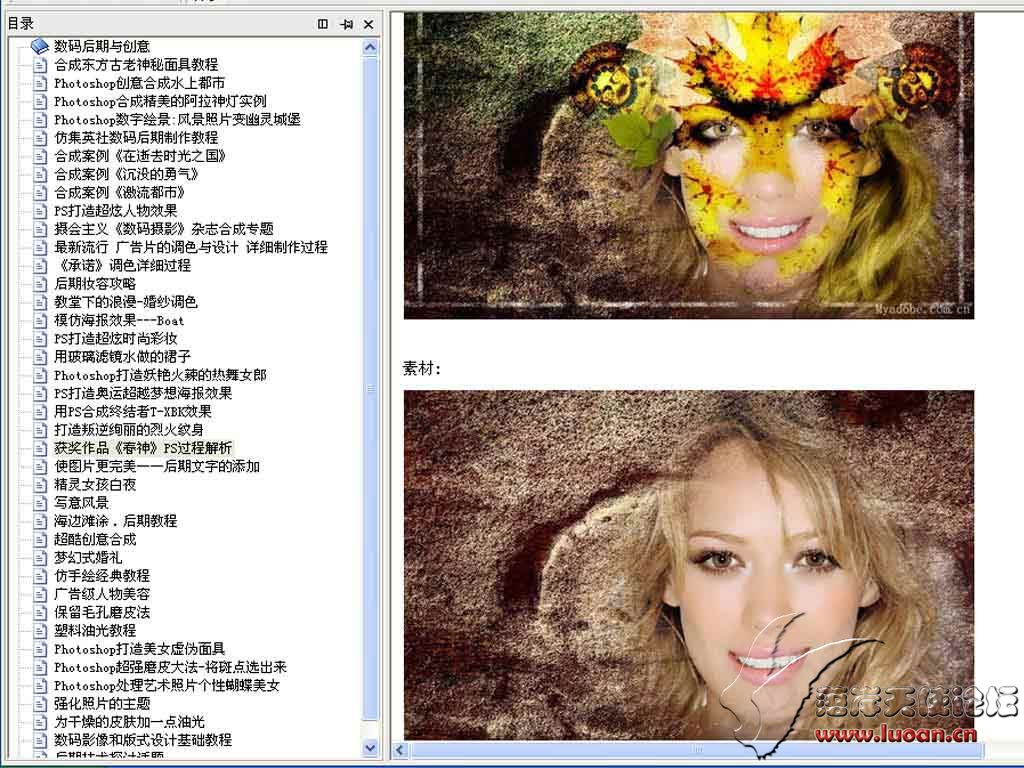Click the page icon beside 打造叛逆绚丽的烈火纹身
1024x768 pixels.
point(40,430)
